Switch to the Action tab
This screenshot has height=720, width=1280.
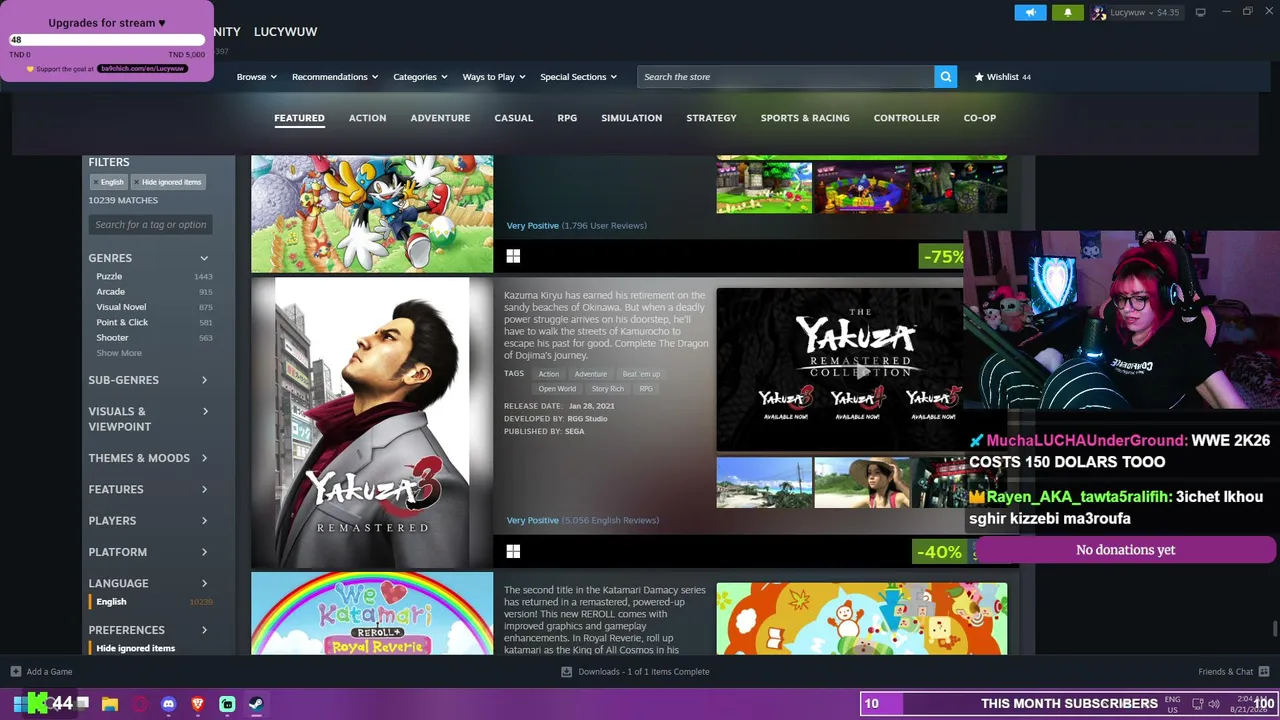click(x=367, y=118)
